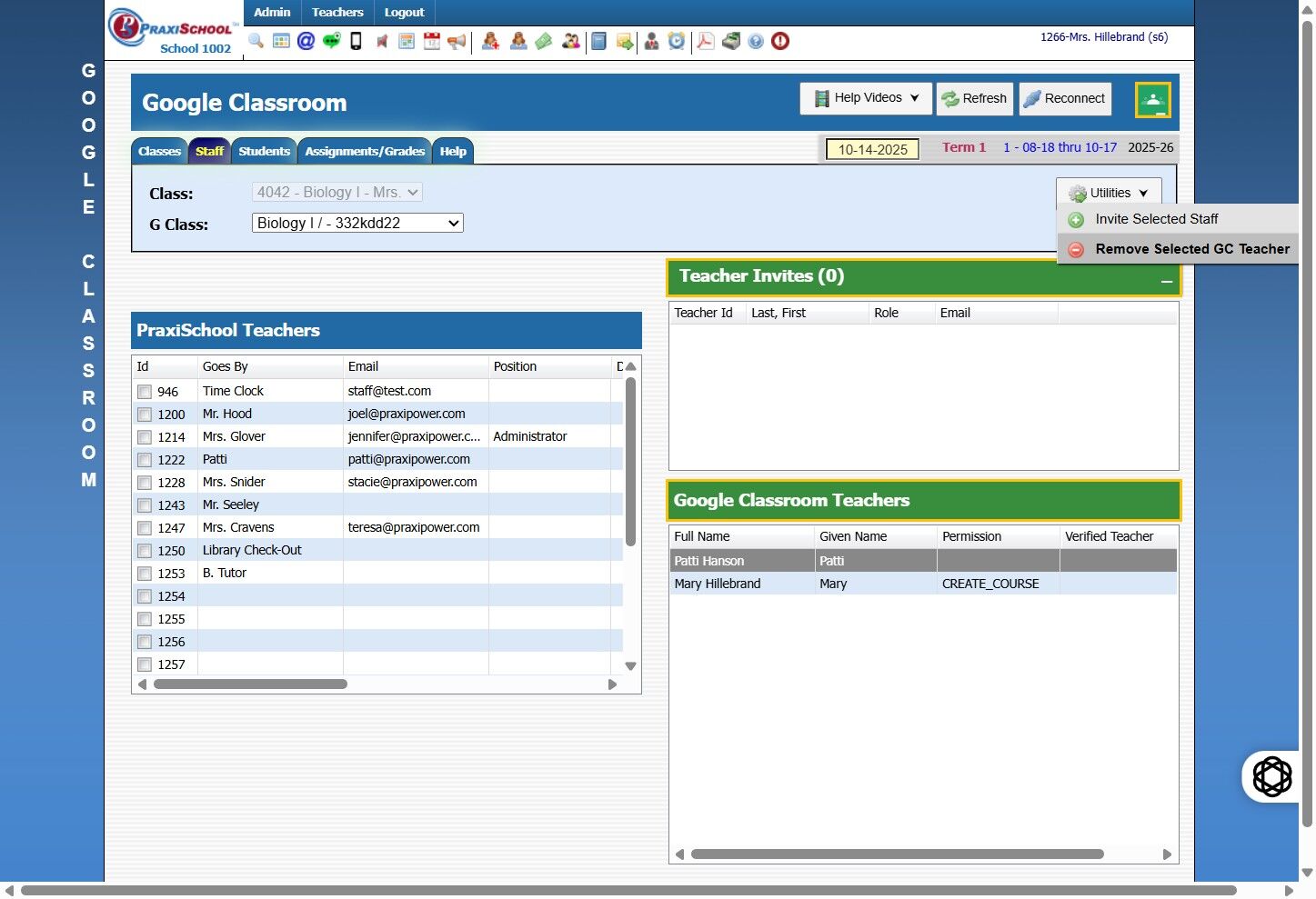Open the blue book icon
This screenshot has width=1316, height=899.
[x=598, y=41]
